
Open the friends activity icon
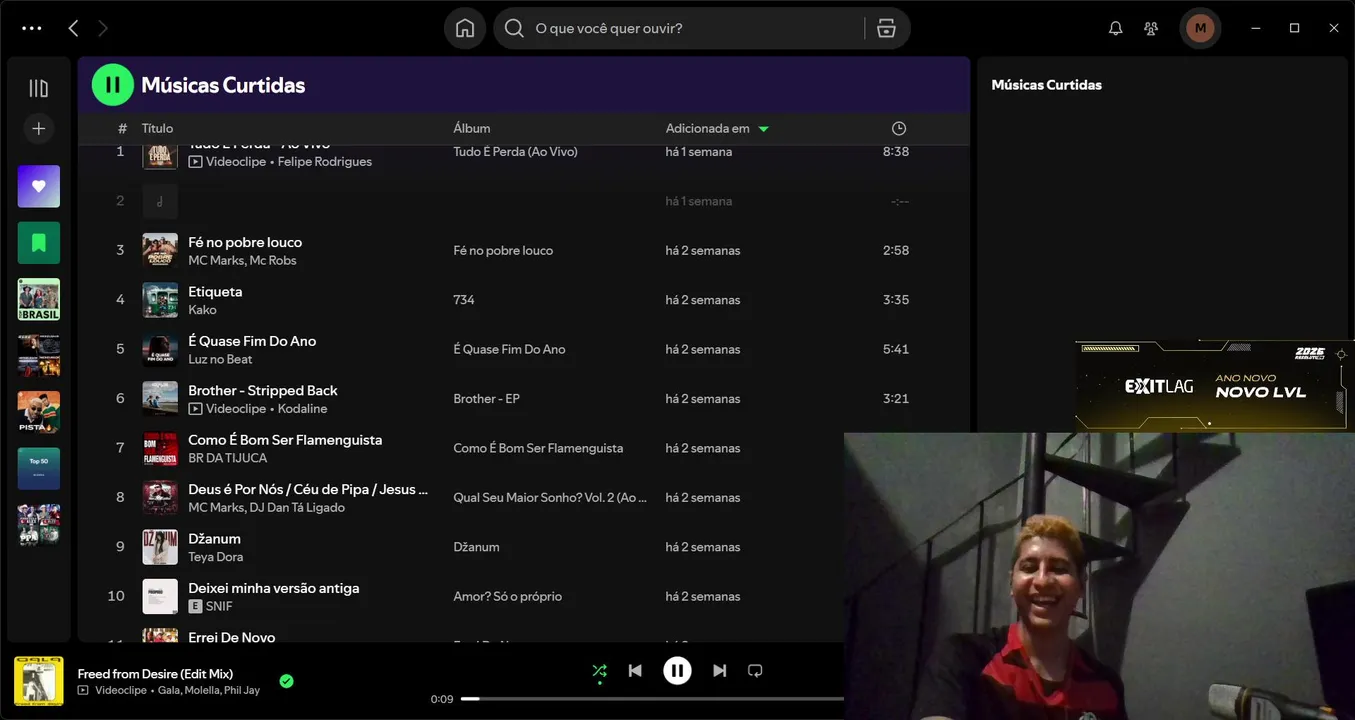coord(1152,28)
